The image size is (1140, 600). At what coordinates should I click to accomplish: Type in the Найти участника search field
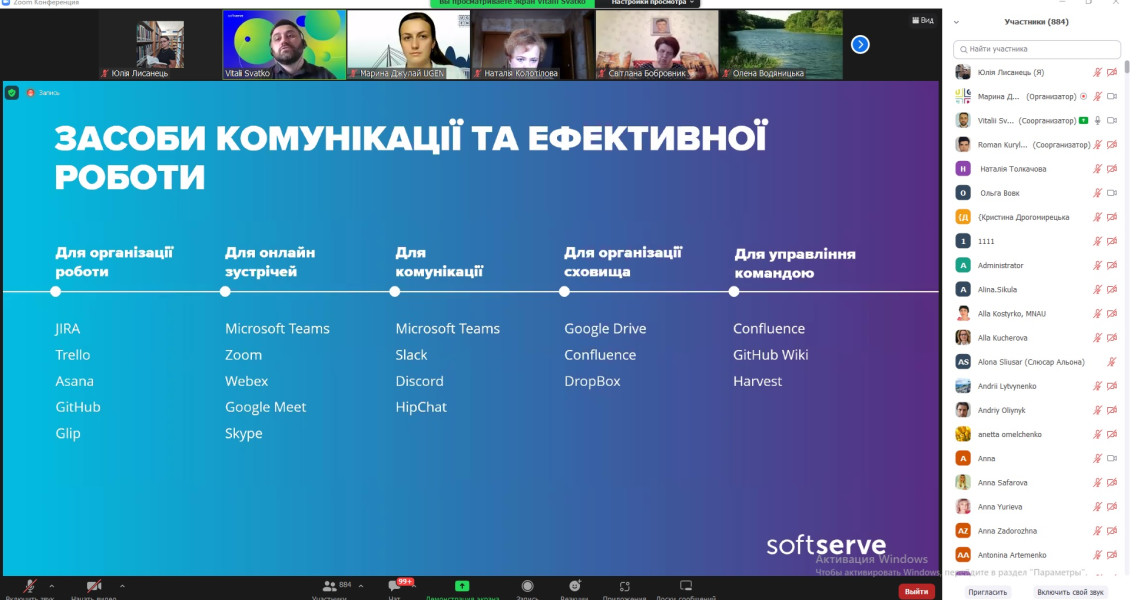pos(1037,49)
